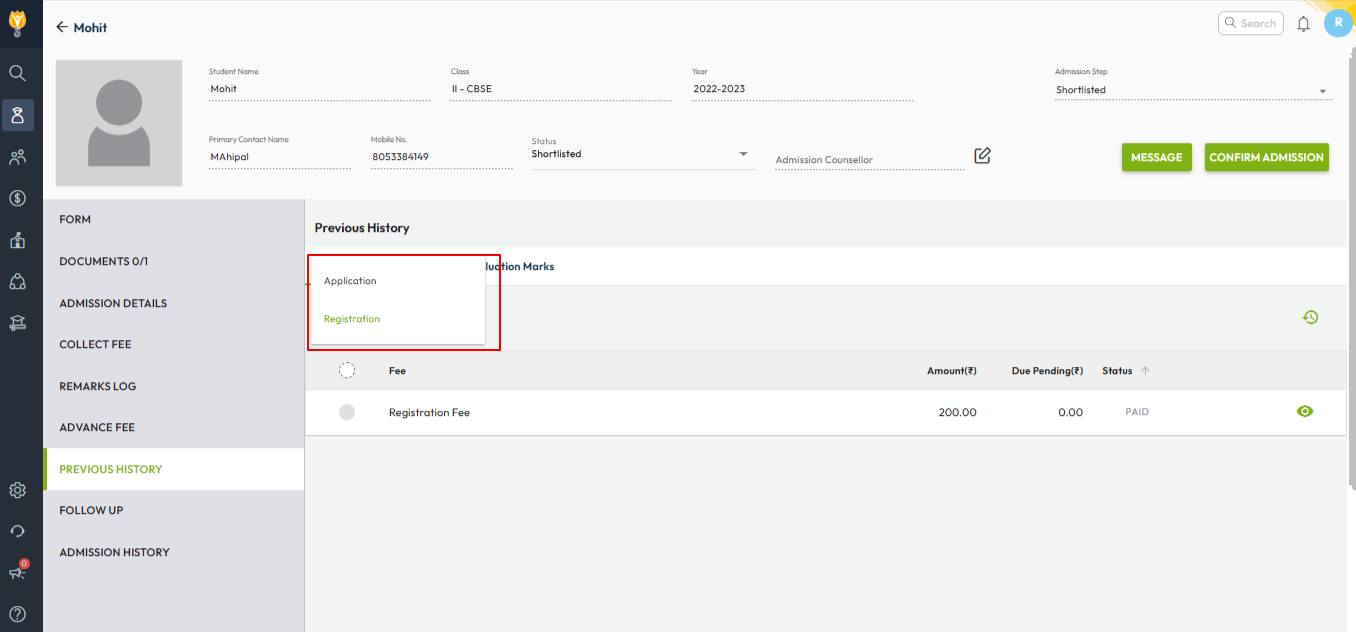Click the dollar fee icon in sidebar

pos(17,198)
